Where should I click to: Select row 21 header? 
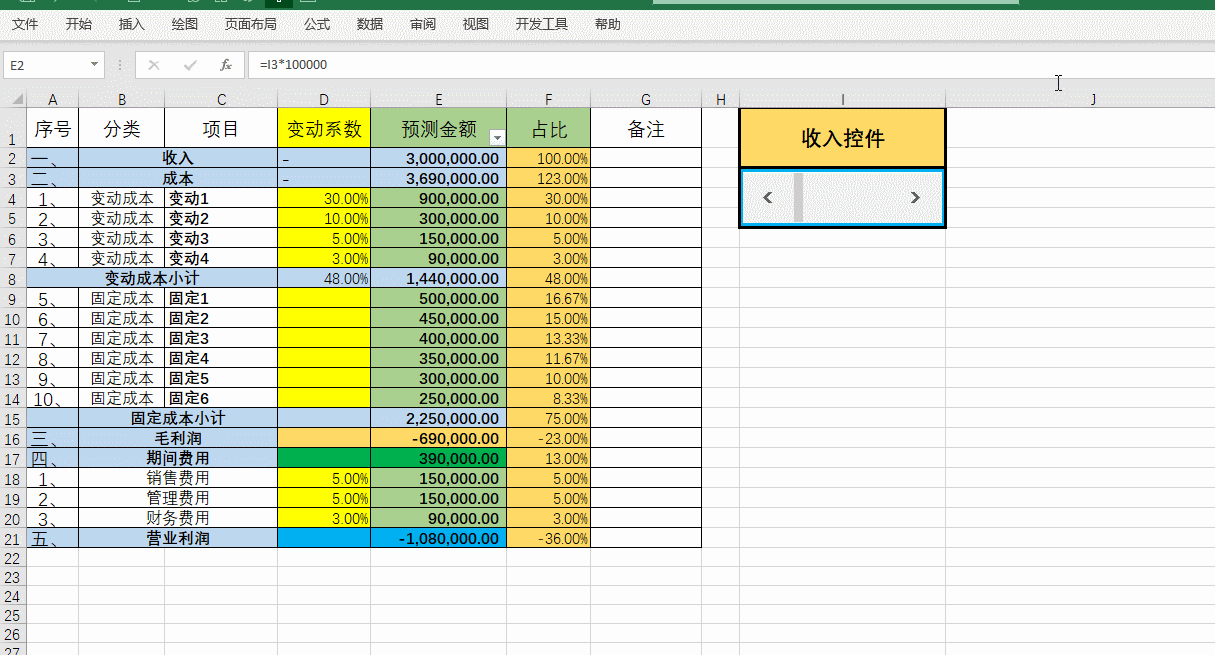point(13,538)
